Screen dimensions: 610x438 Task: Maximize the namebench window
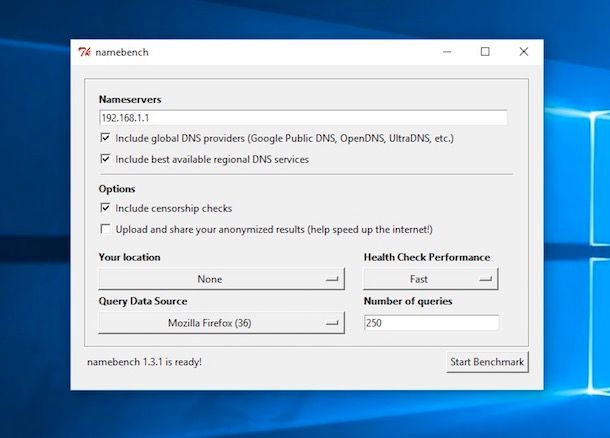(485, 52)
